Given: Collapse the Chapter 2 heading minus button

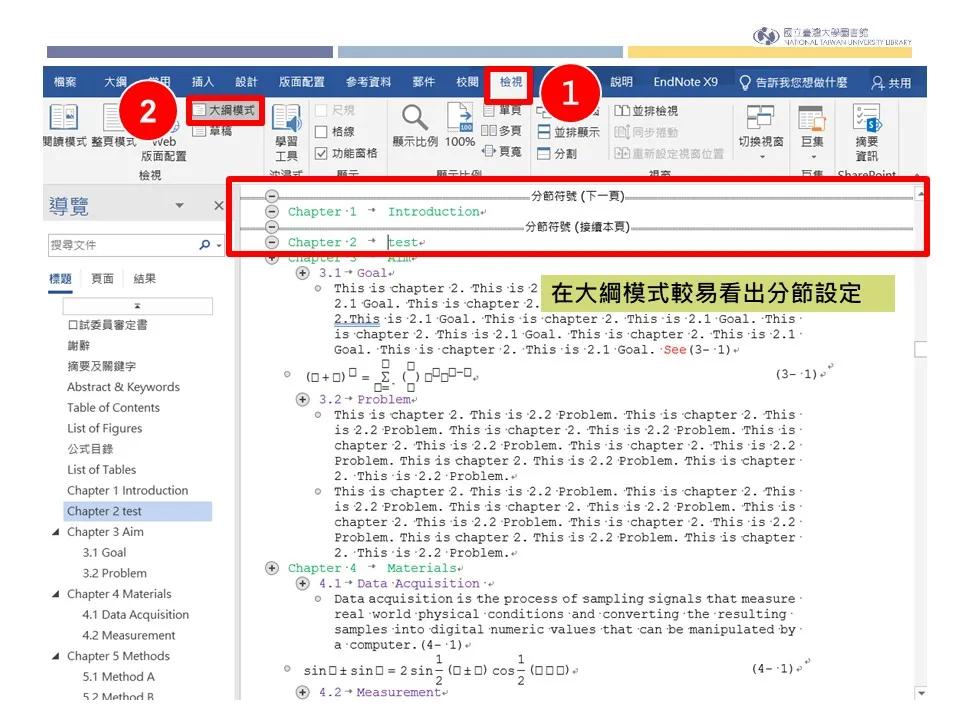Looking at the screenshot, I should [x=274, y=242].
